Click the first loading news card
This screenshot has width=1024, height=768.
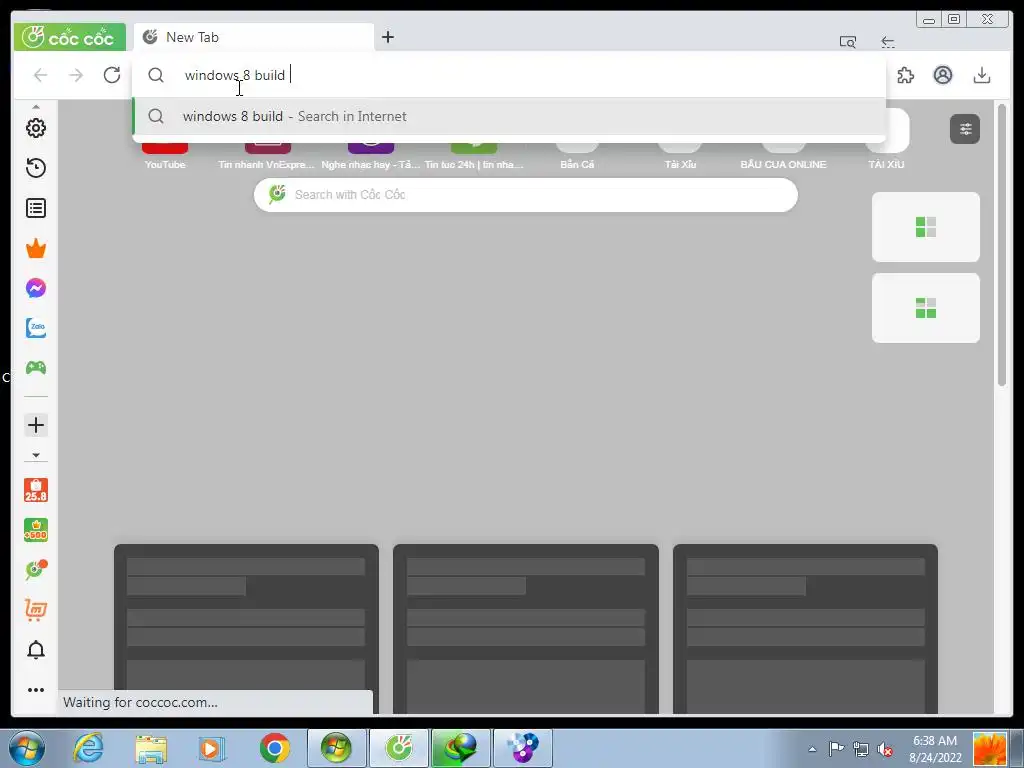point(246,629)
